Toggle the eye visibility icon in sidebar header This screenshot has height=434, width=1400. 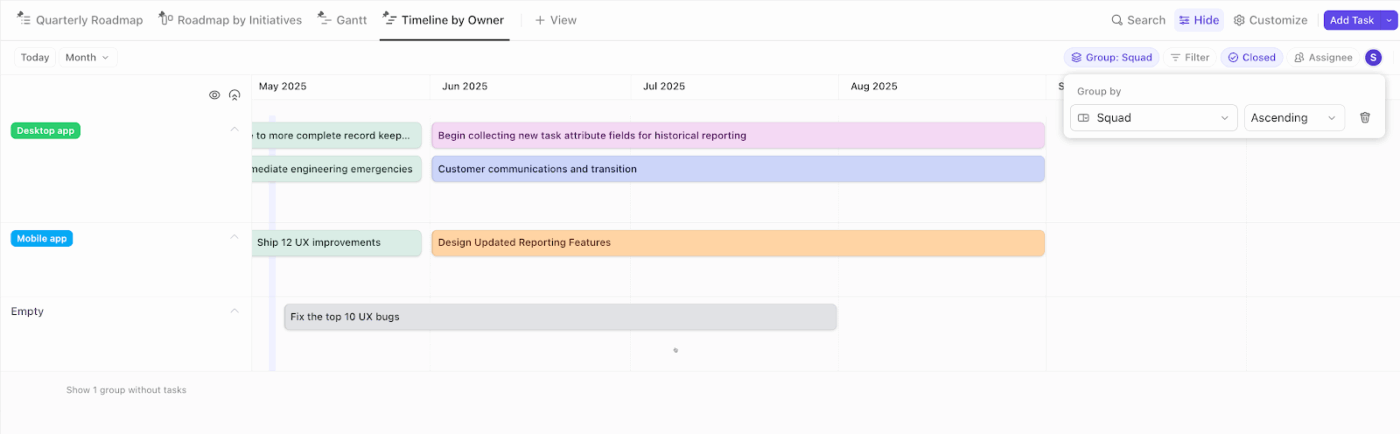pos(214,95)
